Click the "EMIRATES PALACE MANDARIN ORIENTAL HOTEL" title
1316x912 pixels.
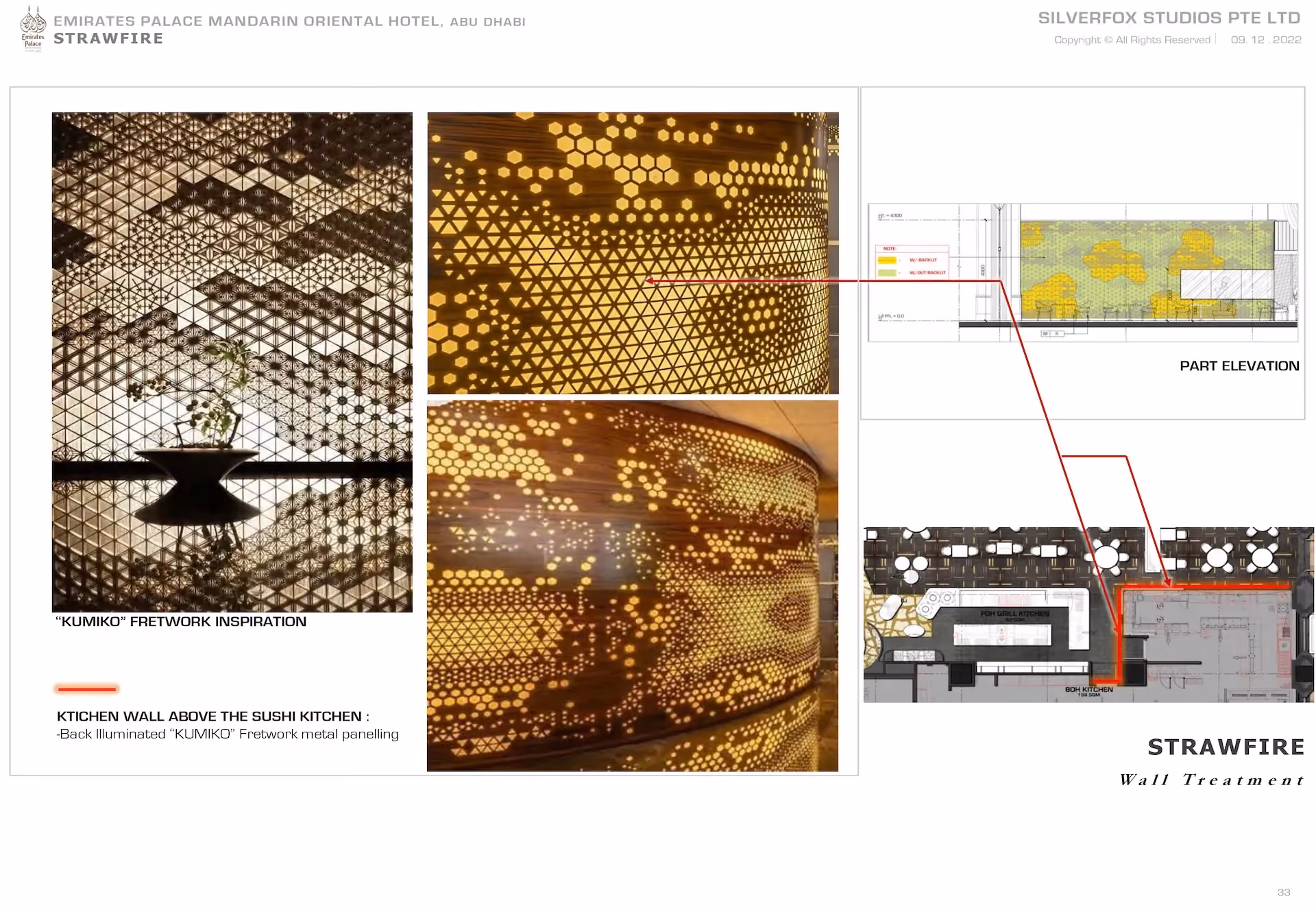tap(248, 21)
